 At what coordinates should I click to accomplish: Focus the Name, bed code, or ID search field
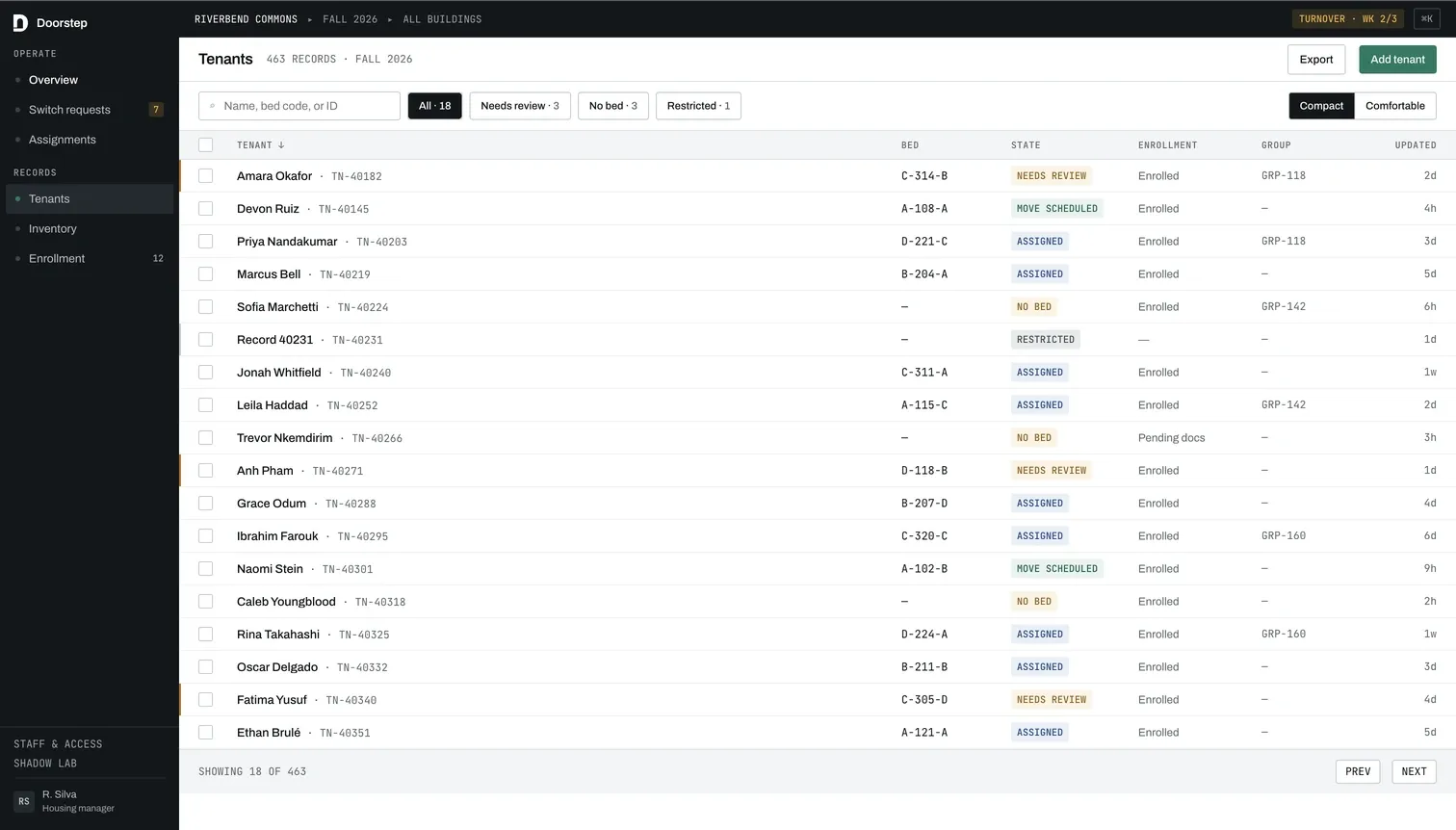pos(299,106)
